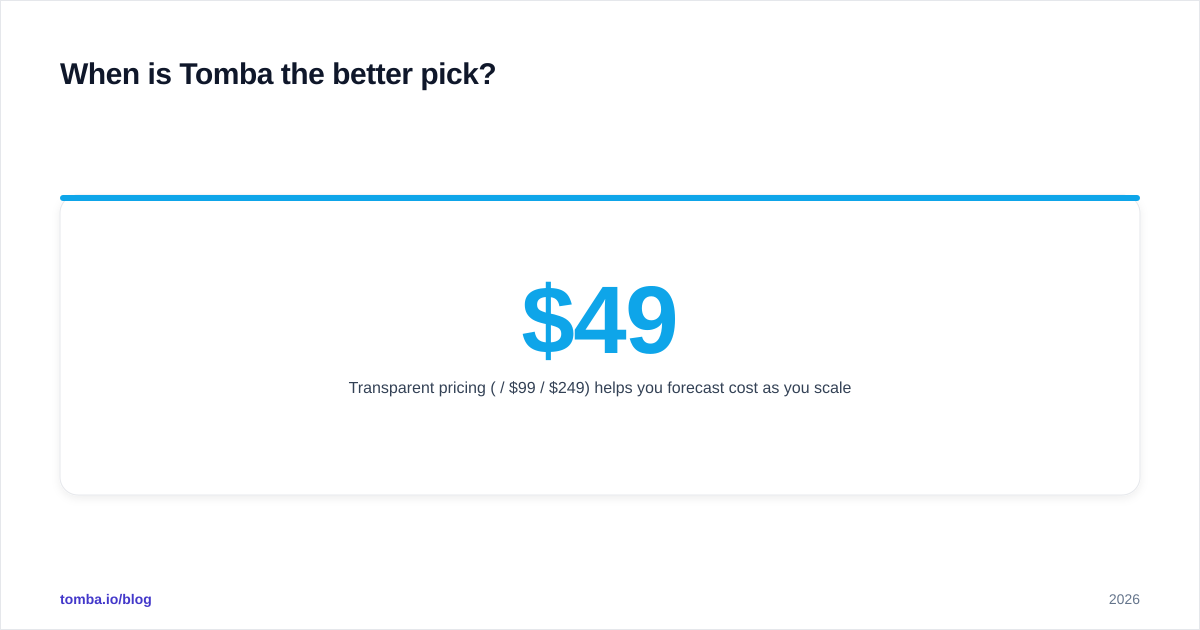Click the empty area of the white pricing card

pos(600,450)
